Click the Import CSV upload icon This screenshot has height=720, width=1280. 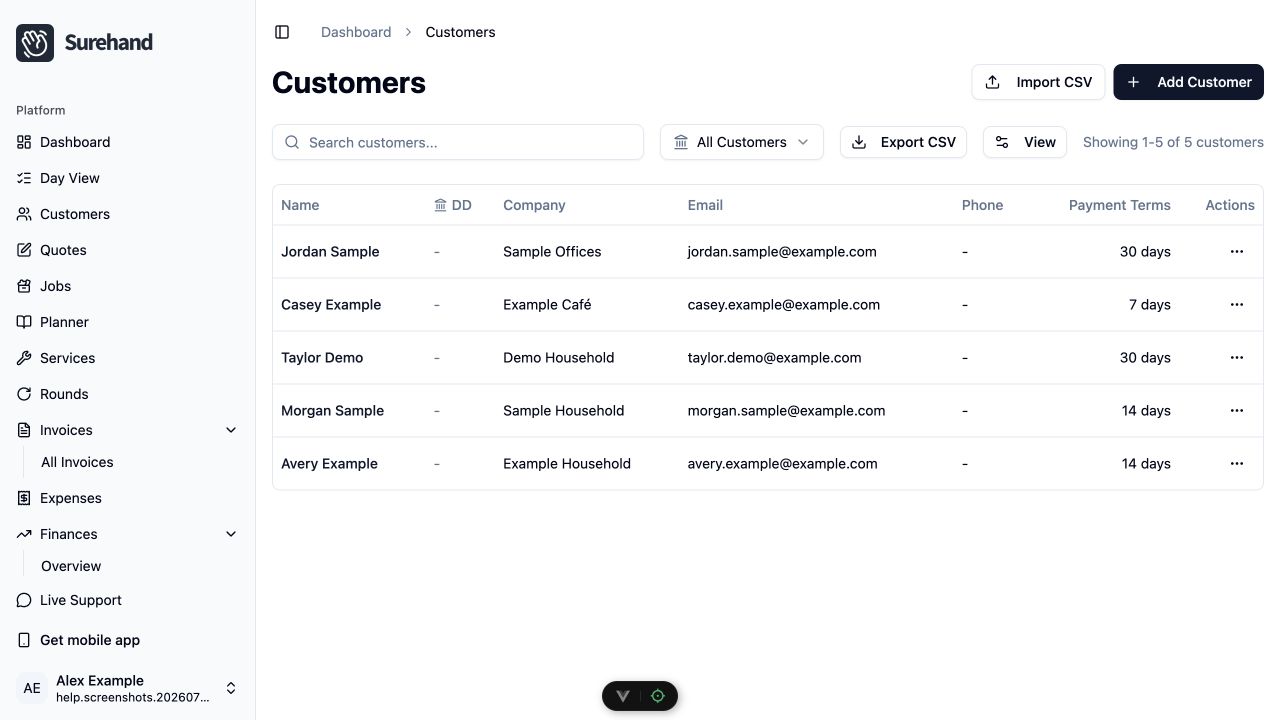993,82
